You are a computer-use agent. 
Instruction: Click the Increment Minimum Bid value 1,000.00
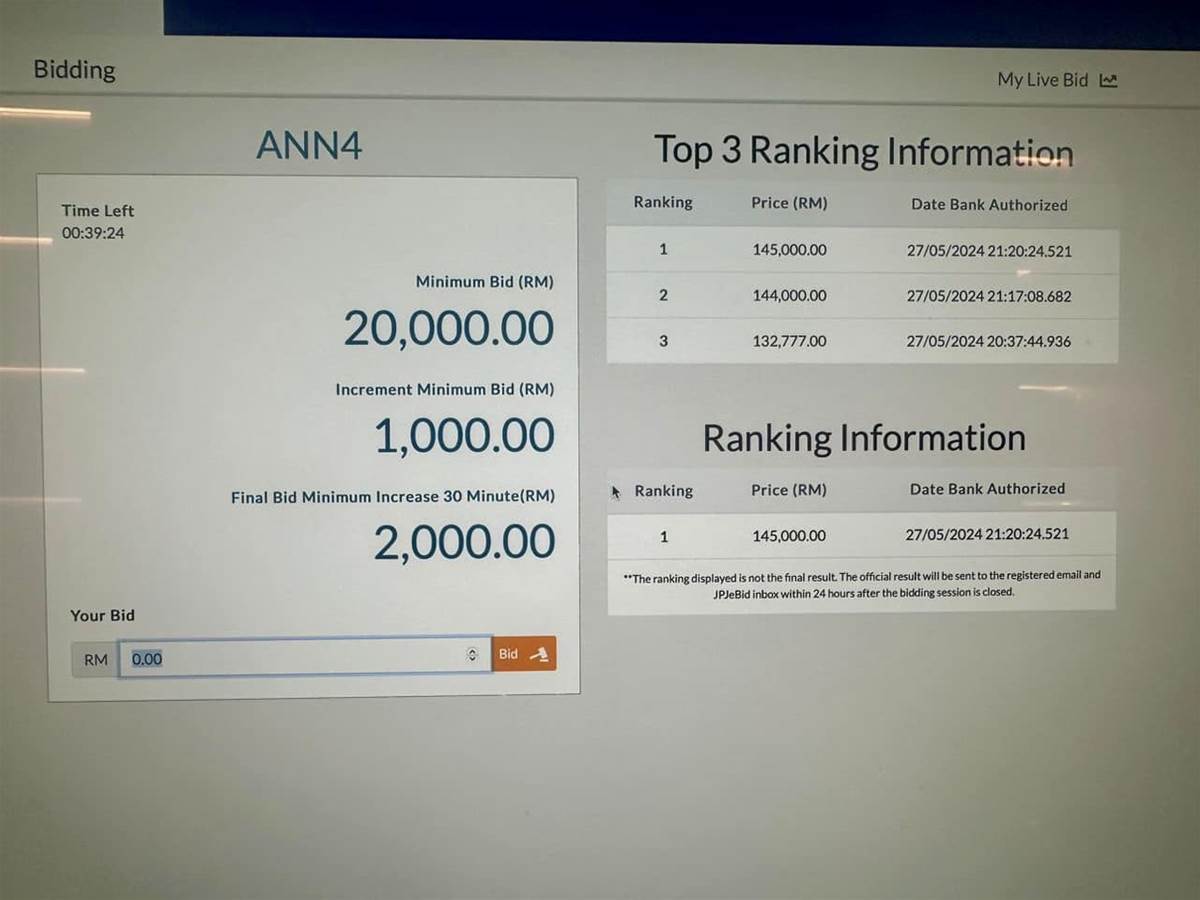(x=464, y=436)
